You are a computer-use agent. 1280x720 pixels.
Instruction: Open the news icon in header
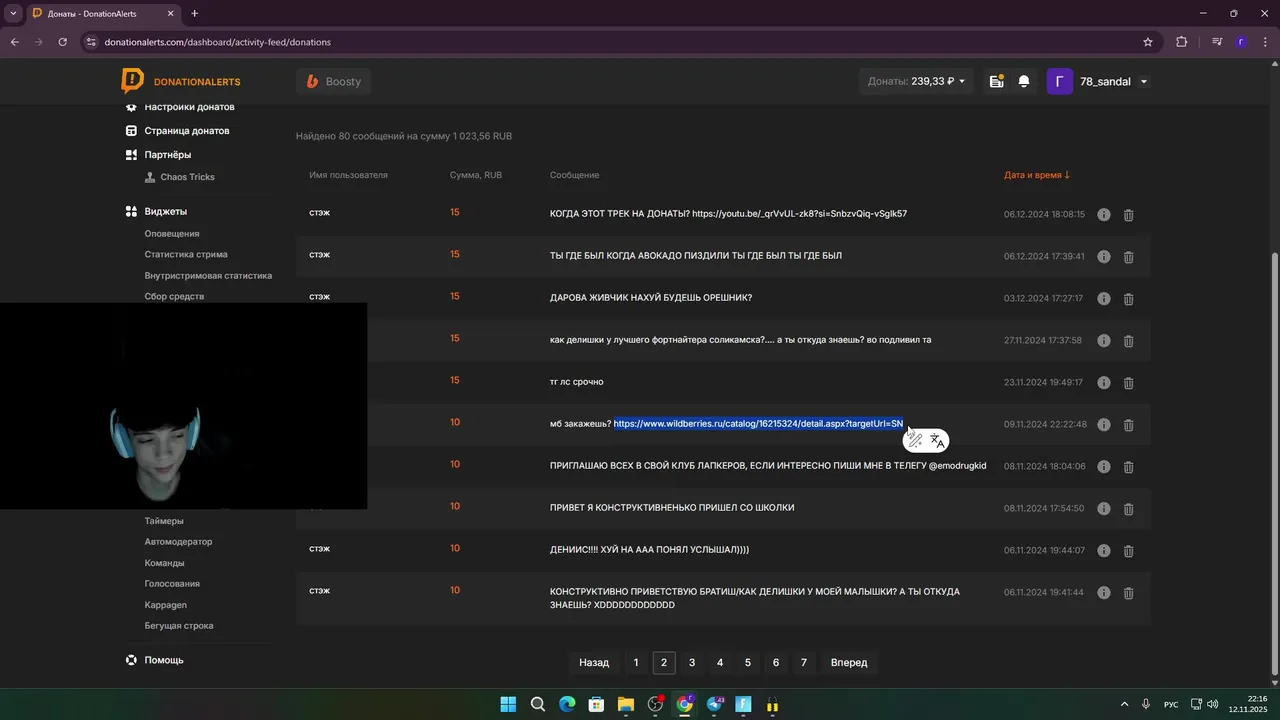[x=996, y=82]
